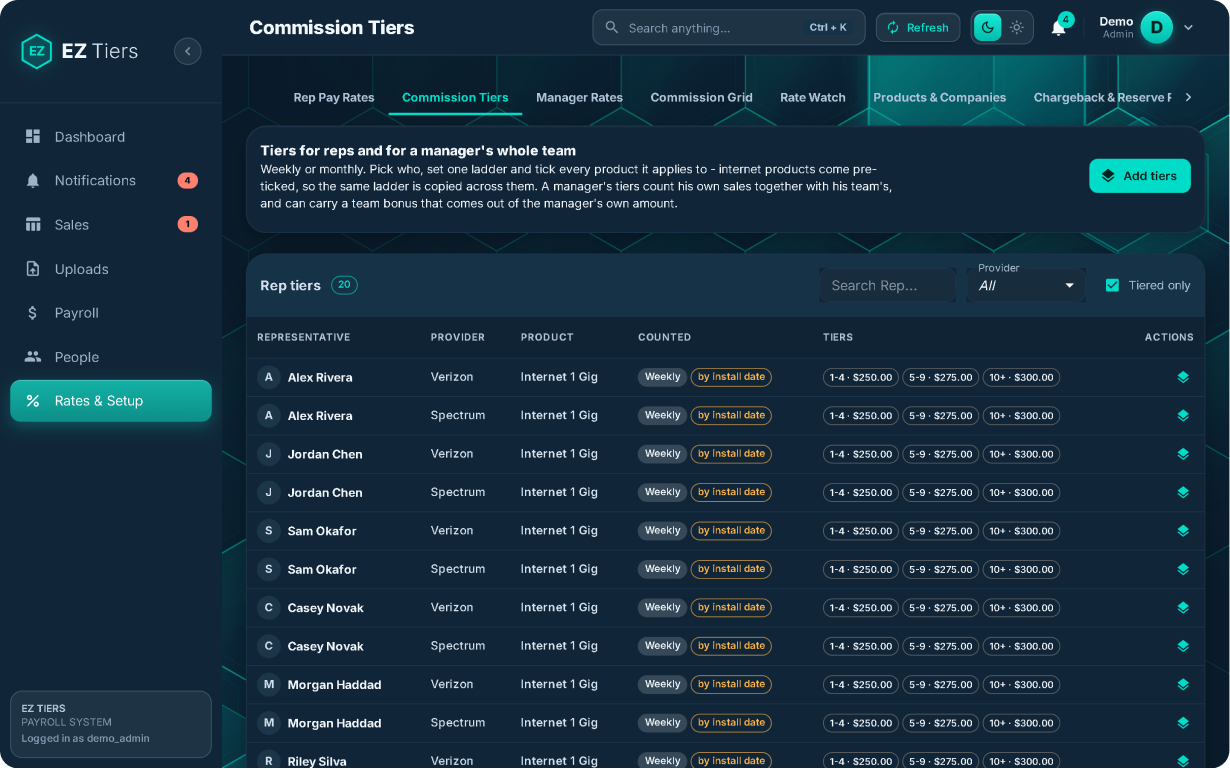Click Spectrum in Sam Okafor row
1230x769 pixels.
coord(458,569)
